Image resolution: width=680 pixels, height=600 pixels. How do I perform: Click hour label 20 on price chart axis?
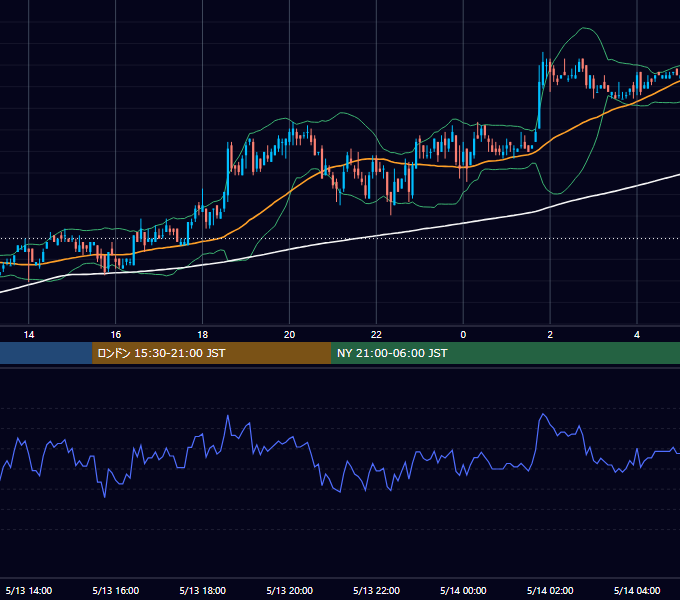289,335
